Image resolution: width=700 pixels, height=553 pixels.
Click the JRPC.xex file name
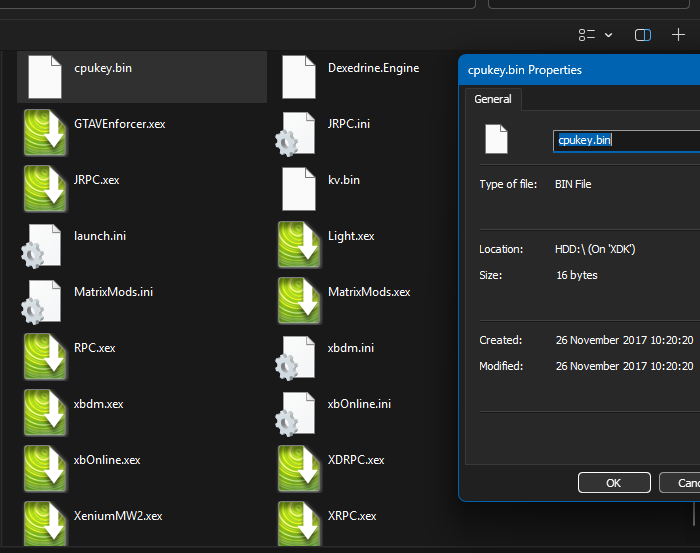(x=96, y=180)
